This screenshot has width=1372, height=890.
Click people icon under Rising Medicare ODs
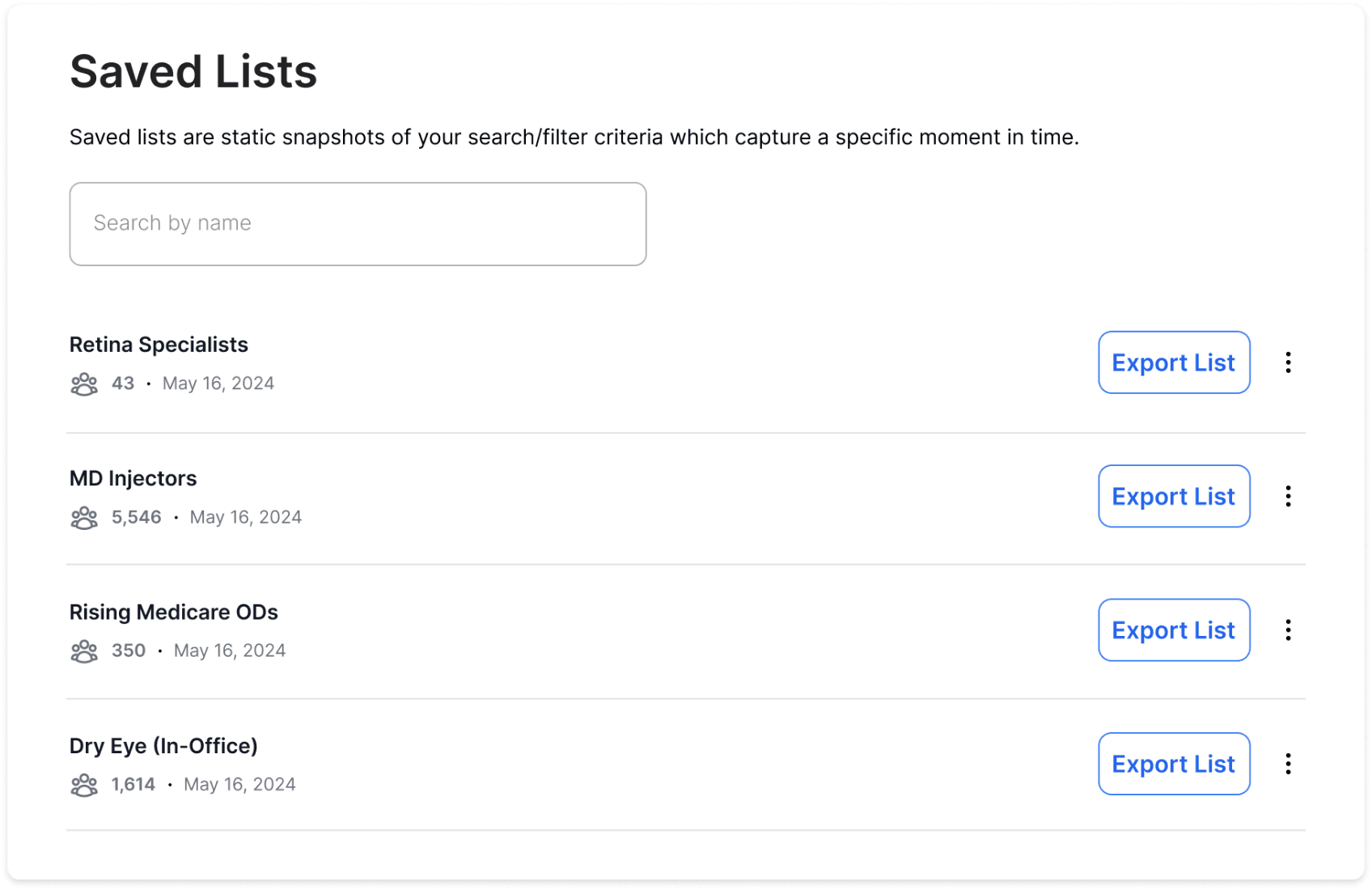[84, 651]
